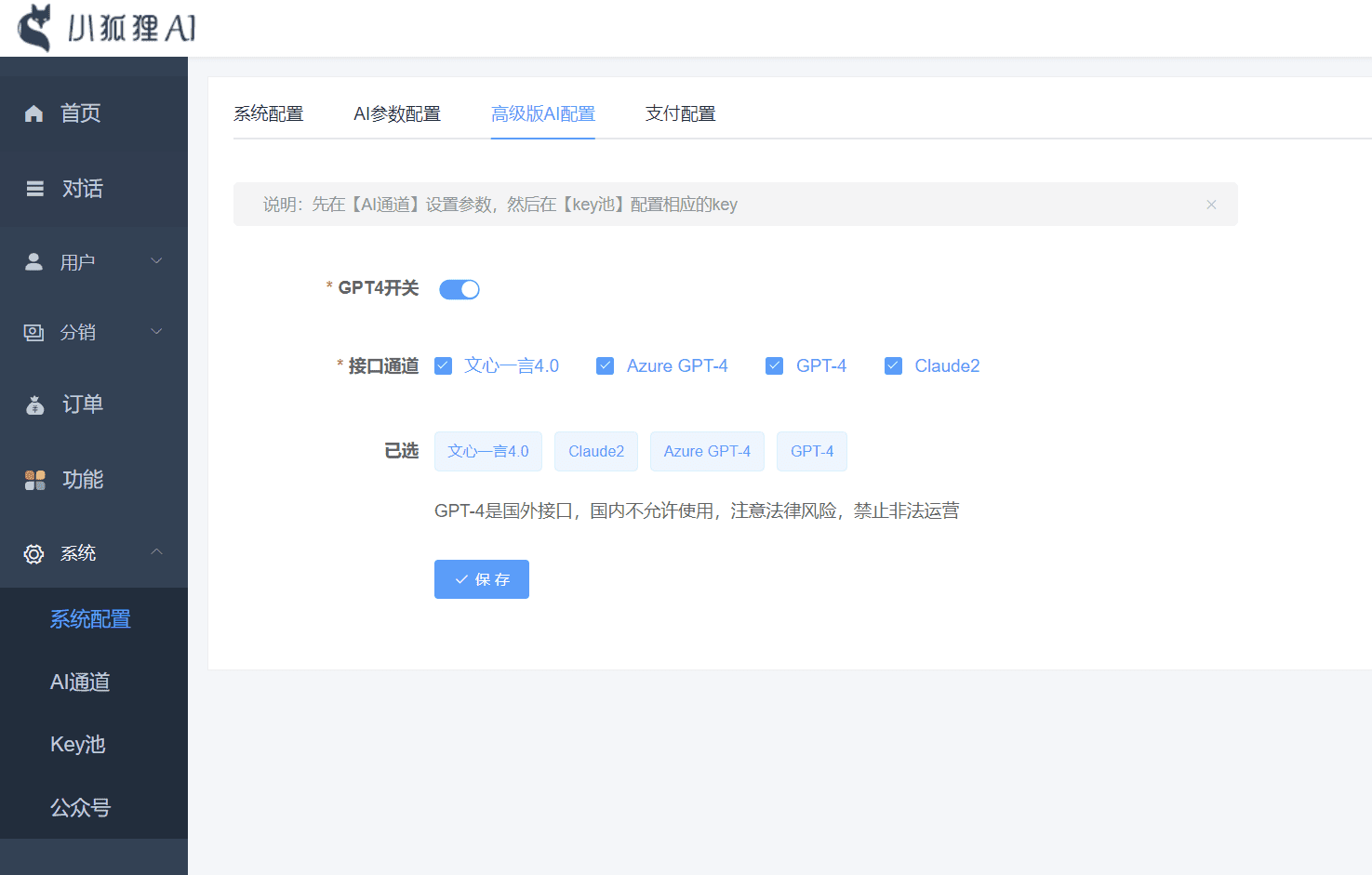1372x875 pixels.
Task: Uncheck the 文心一言4.0 checkbox
Action: [444, 366]
